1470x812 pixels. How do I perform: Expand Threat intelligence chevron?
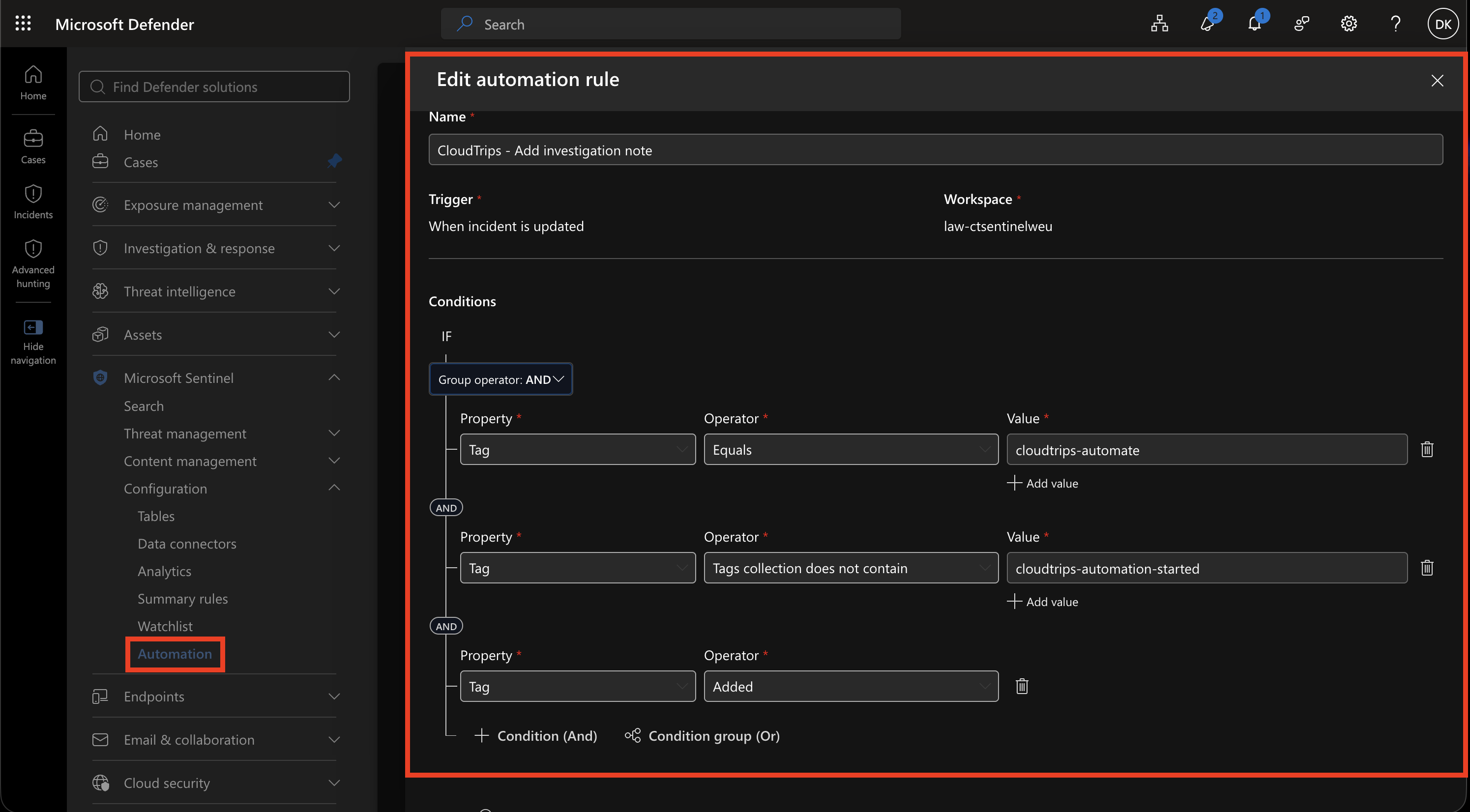334,291
